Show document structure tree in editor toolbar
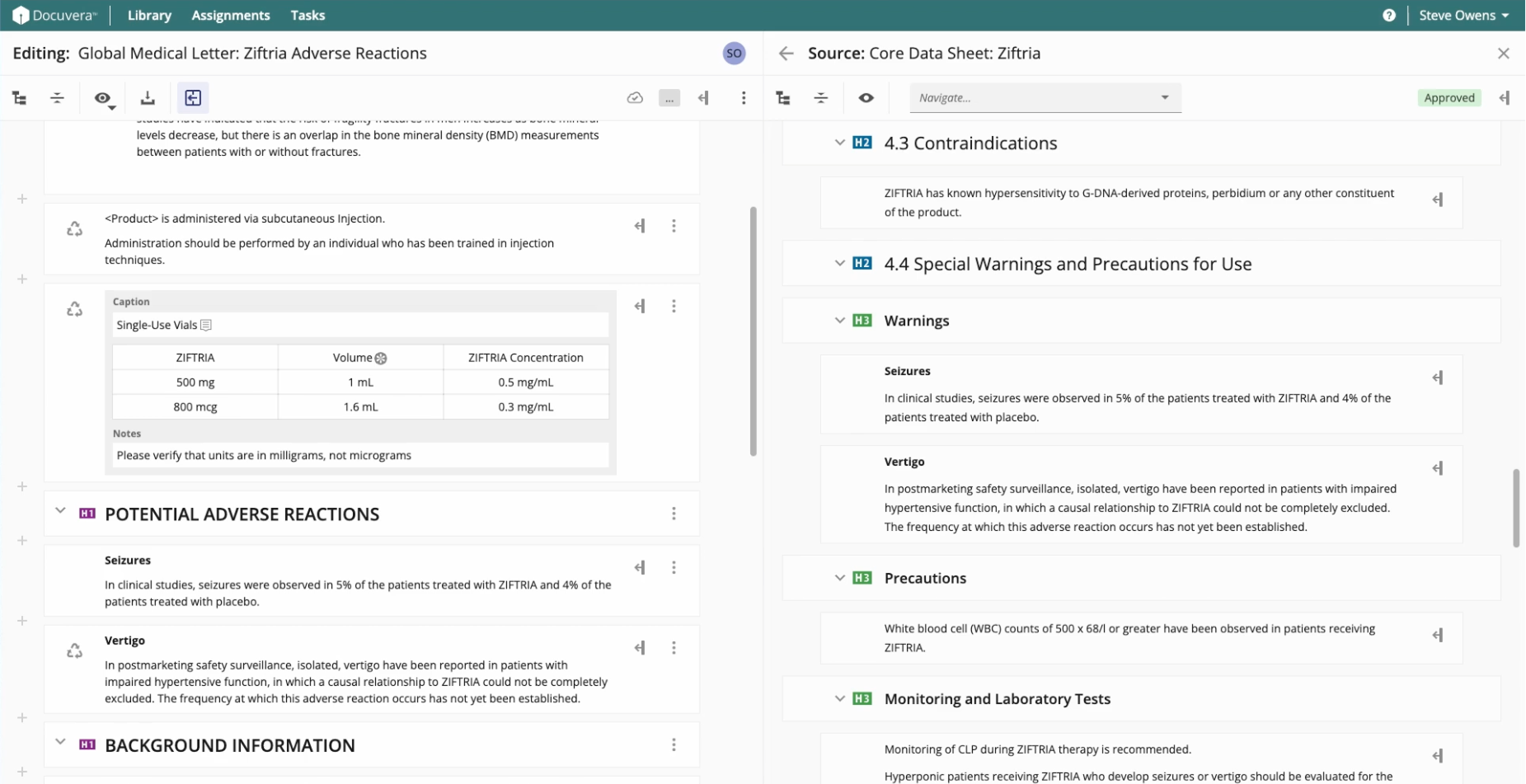1526x784 pixels. (19, 98)
